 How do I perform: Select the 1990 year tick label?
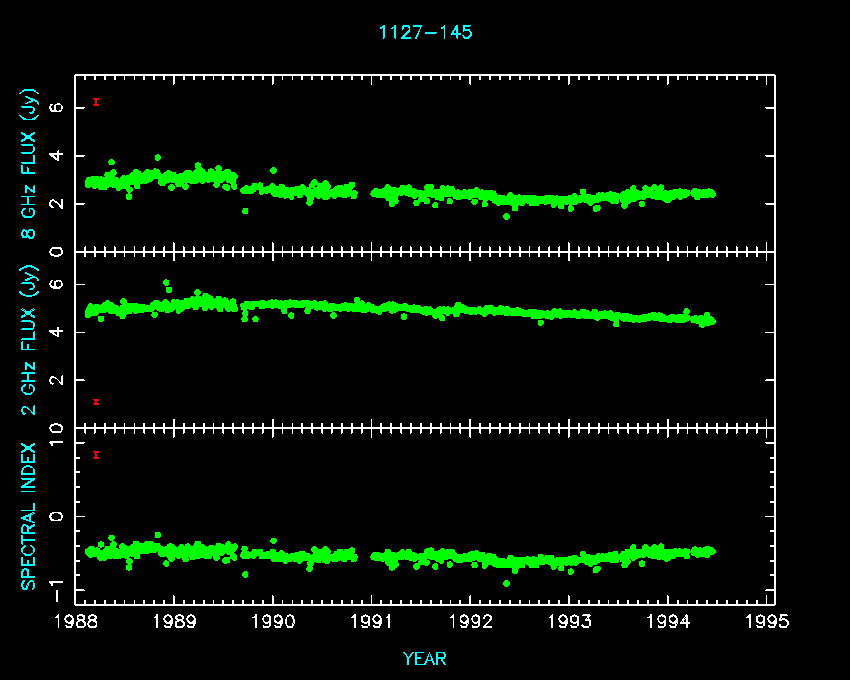click(x=273, y=622)
